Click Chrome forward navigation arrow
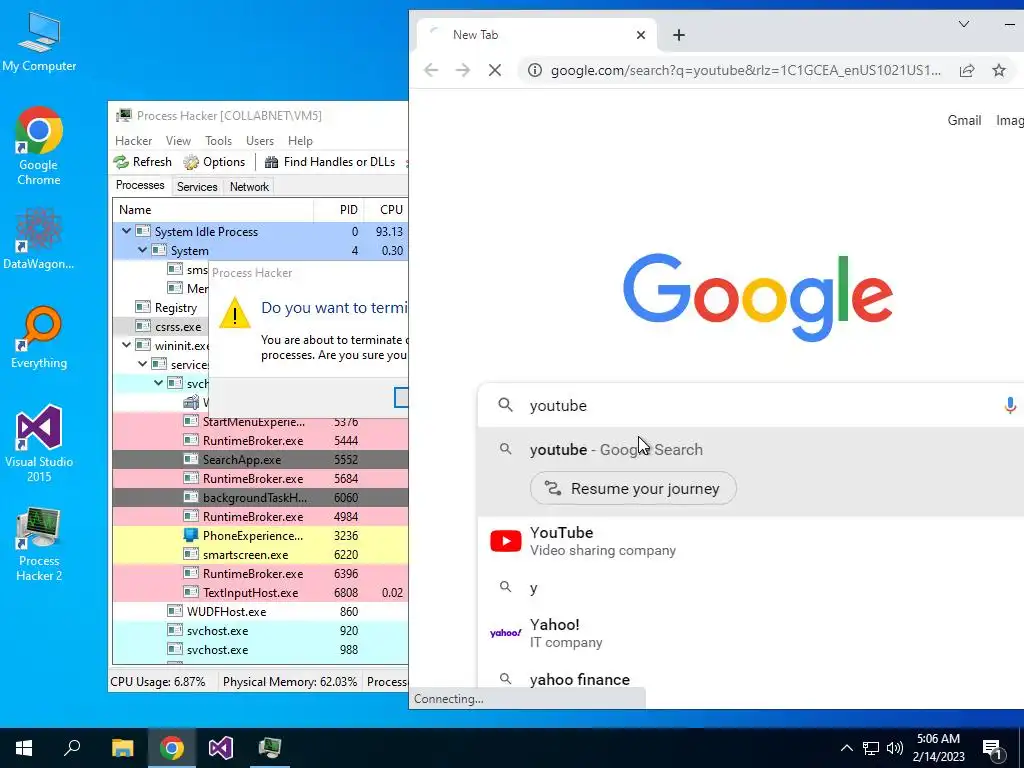Image resolution: width=1024 pixels, height=768 pixels. pos(462,70)
